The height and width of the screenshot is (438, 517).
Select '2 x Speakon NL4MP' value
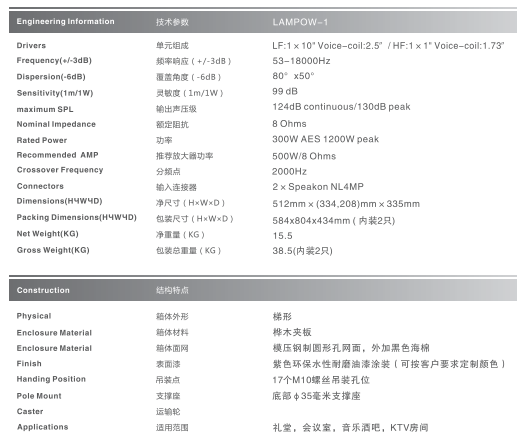pyautogui.click(x=318, y=187)
